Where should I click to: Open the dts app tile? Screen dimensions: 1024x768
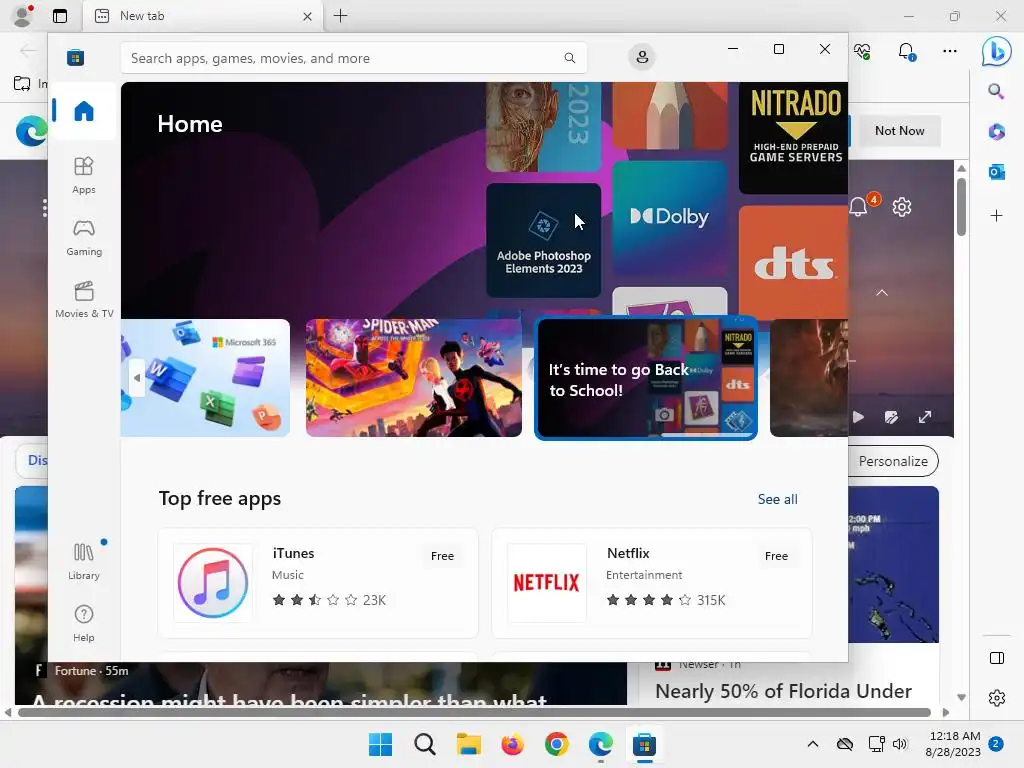click(x=793, y=263)
